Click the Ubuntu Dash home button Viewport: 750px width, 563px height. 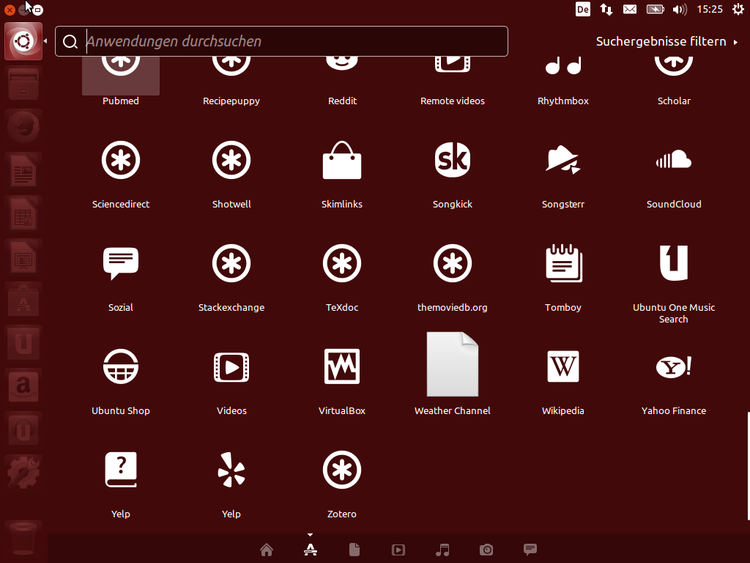23,42
